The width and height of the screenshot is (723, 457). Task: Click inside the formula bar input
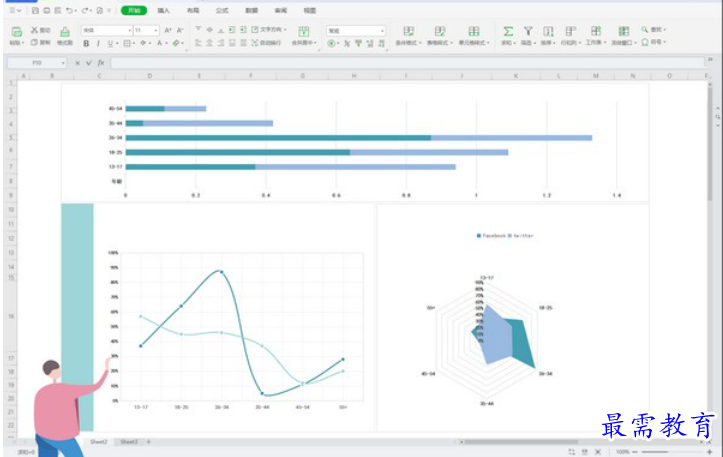click(x=407, y=63)
